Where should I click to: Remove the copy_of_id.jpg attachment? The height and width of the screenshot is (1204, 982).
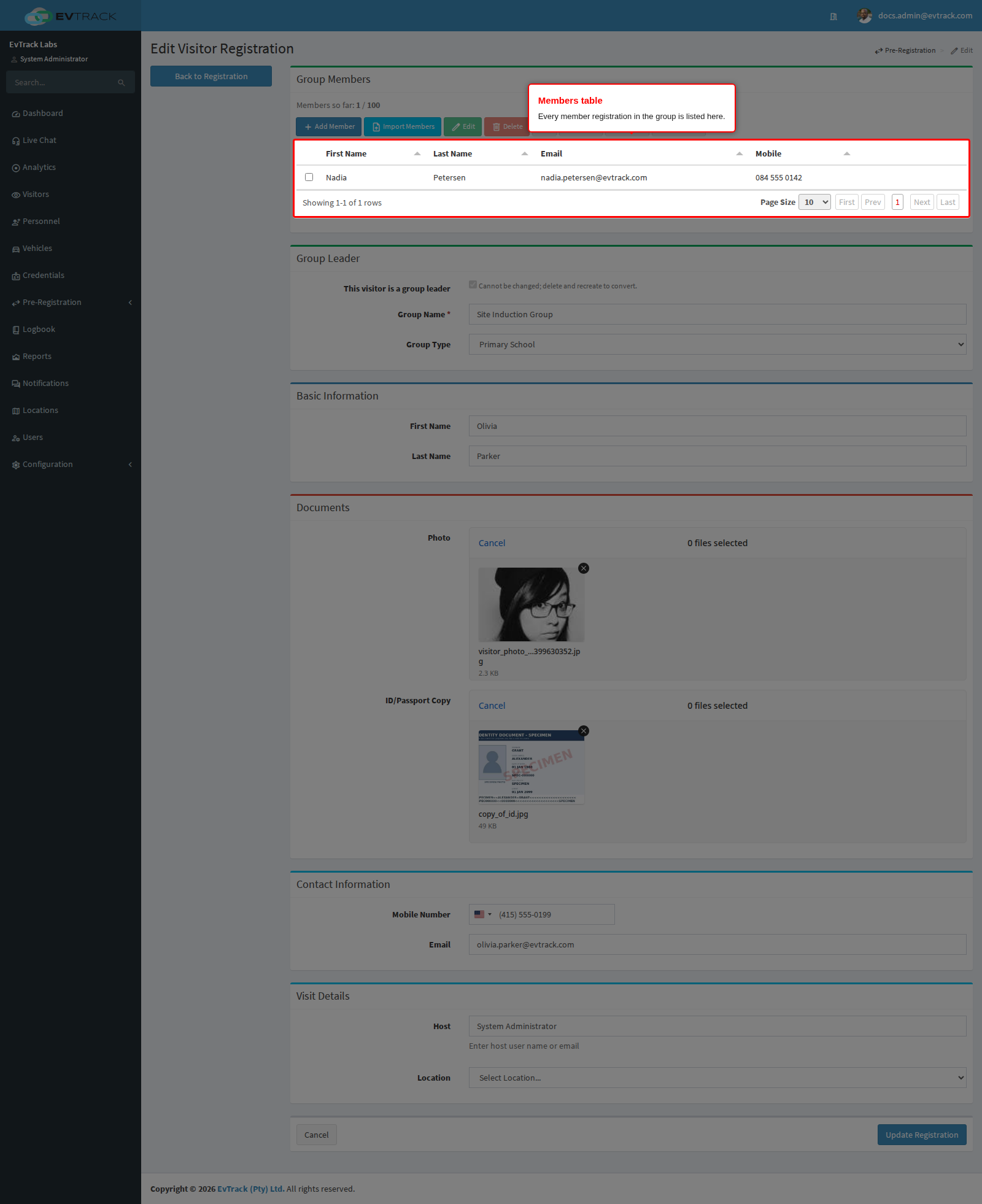584,731
